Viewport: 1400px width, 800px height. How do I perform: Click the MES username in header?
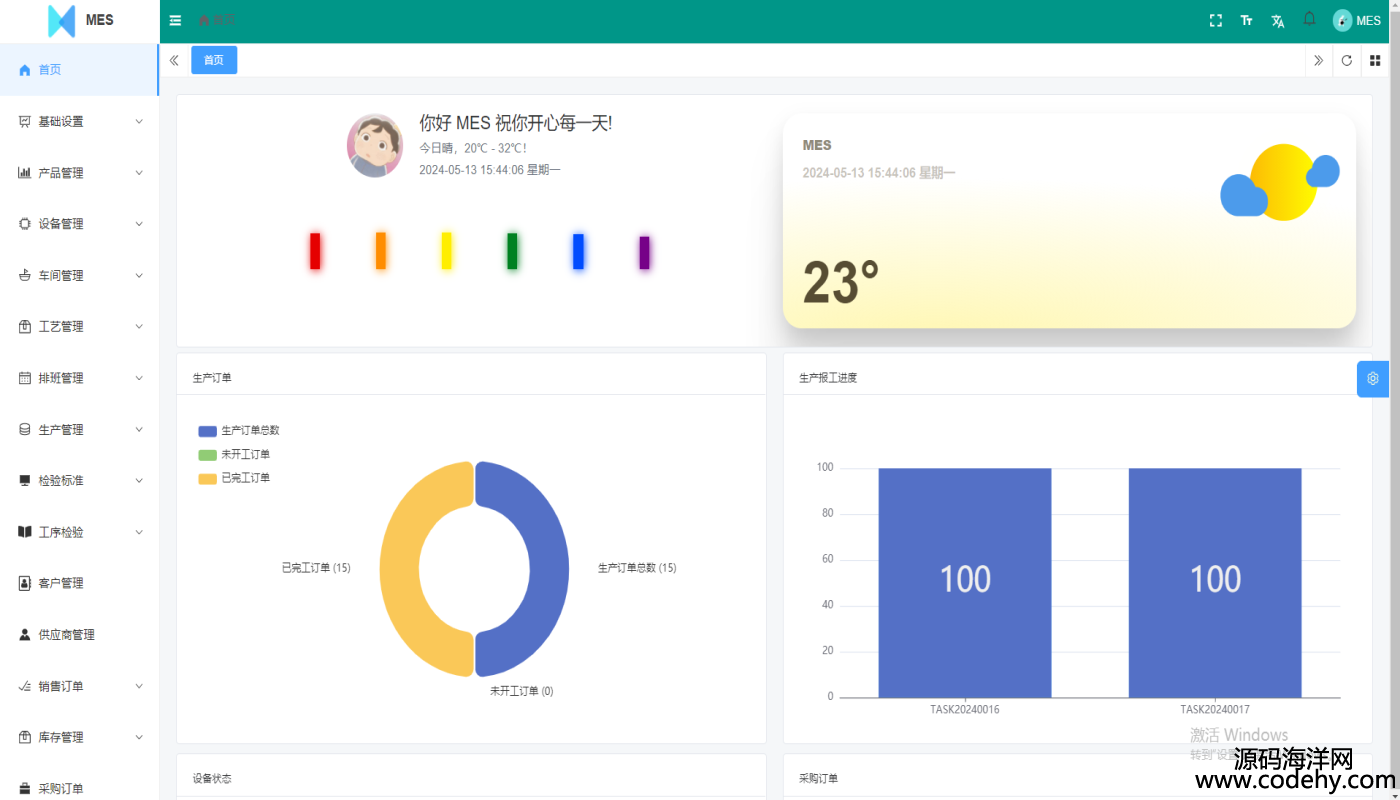pos(1368,21)
